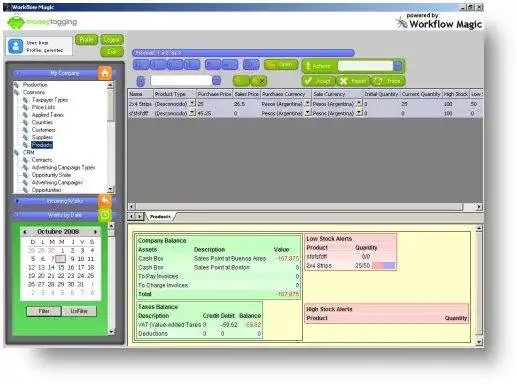Click the Filter button under the calendar
517x384 pixels.
pyautogui.click(x=44, y=311)
